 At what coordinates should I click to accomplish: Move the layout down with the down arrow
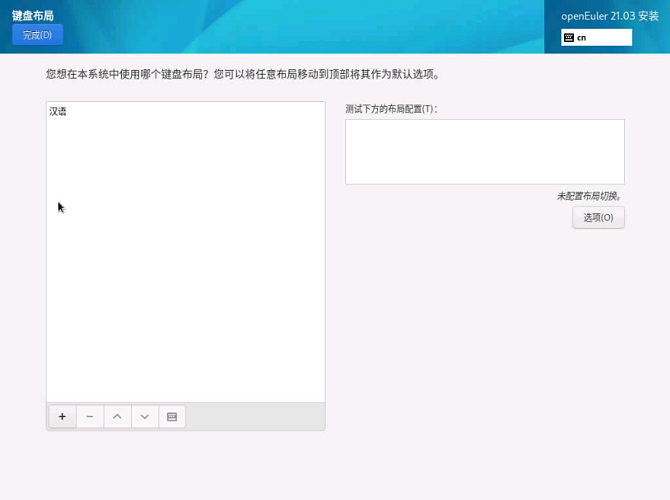coord(145,417)
